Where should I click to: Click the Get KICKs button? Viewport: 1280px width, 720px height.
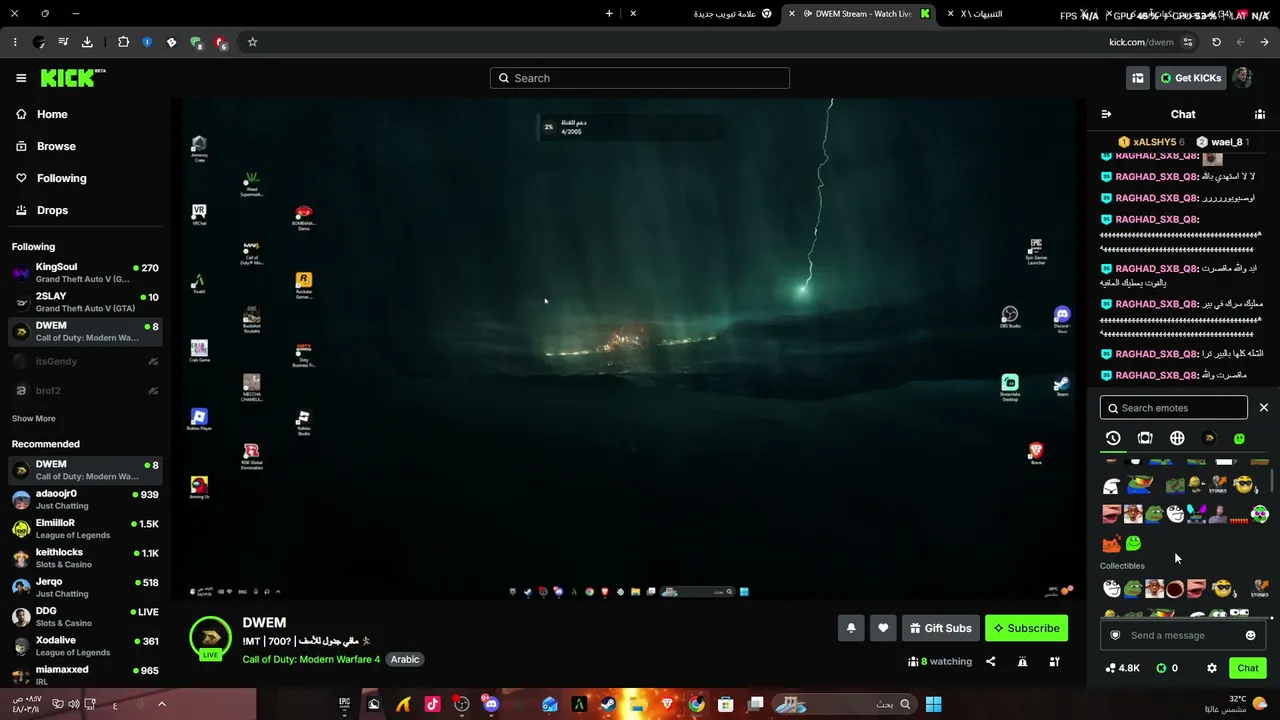click(x=1191, y=78)
